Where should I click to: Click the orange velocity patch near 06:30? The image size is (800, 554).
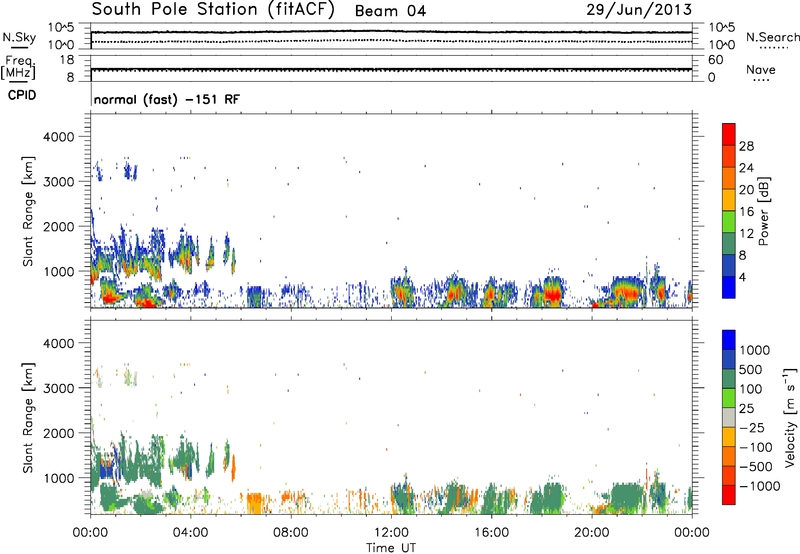click(x=254, y=503)
